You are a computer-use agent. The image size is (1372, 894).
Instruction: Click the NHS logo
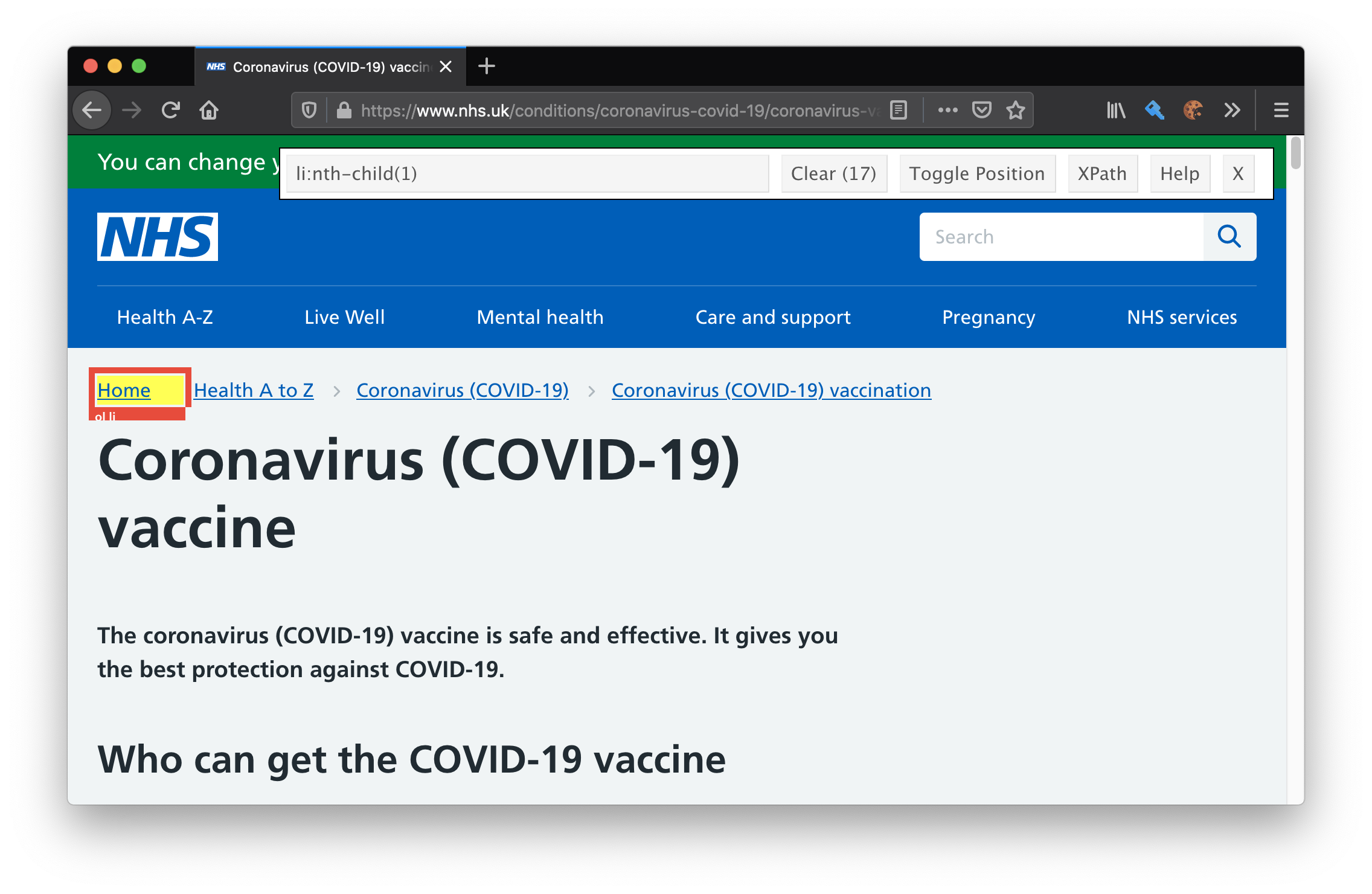point(158,237)
